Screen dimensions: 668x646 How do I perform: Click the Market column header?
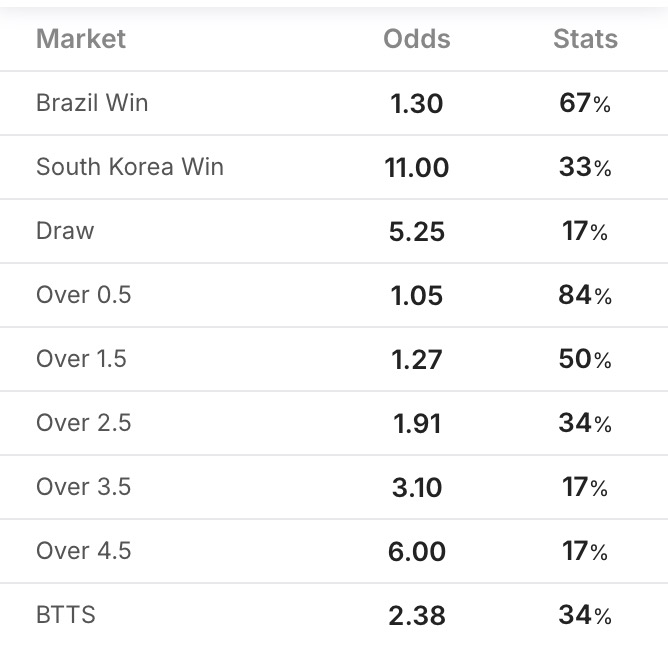tap(81, 39)
